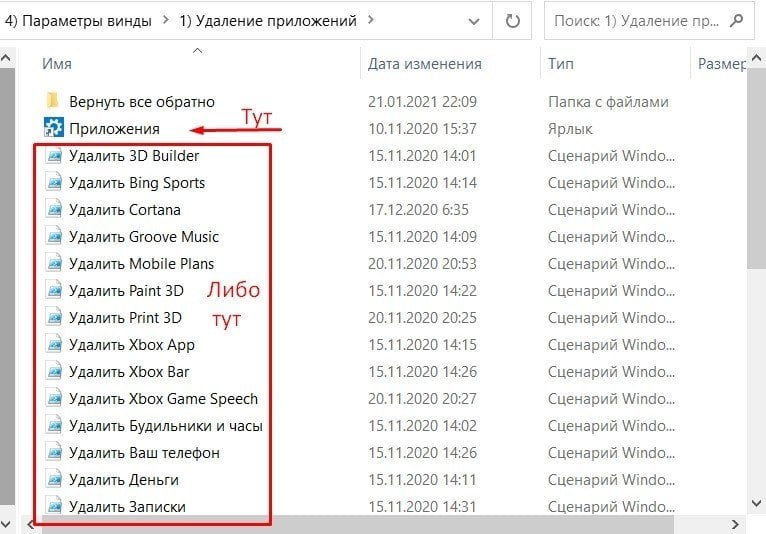Click the horizontal scrollbar thumb

point(358,525)
